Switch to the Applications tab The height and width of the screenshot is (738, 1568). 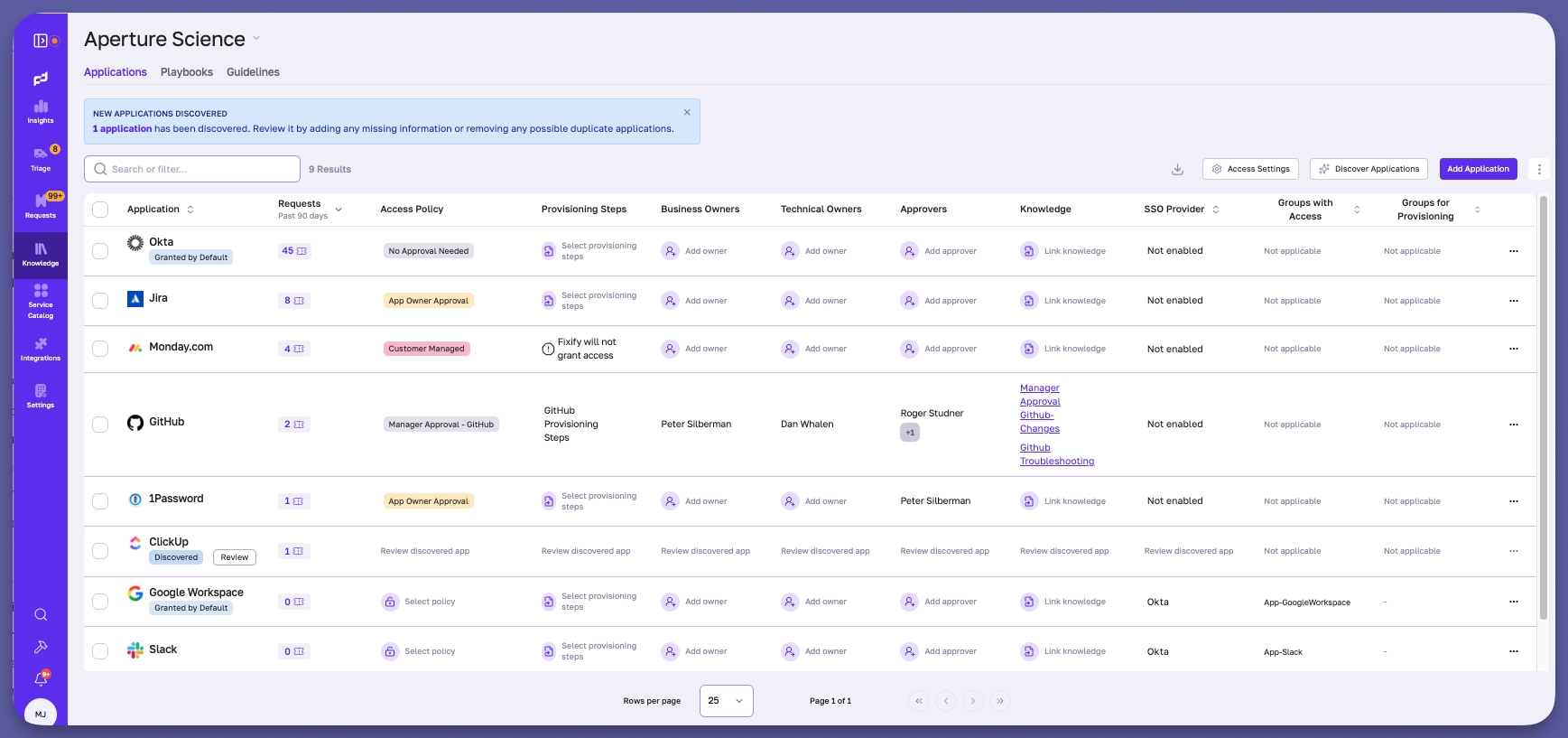116,72
